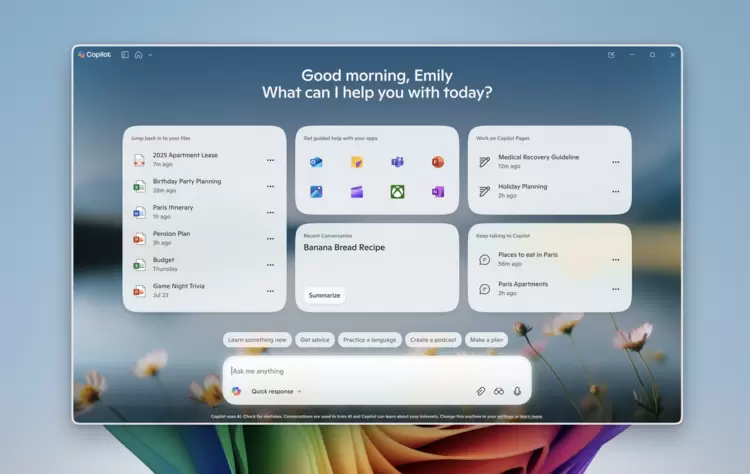Open the dropdown chevron next to Home icon
The height and width of the screenshot is (474, 750).
(150, 55)
